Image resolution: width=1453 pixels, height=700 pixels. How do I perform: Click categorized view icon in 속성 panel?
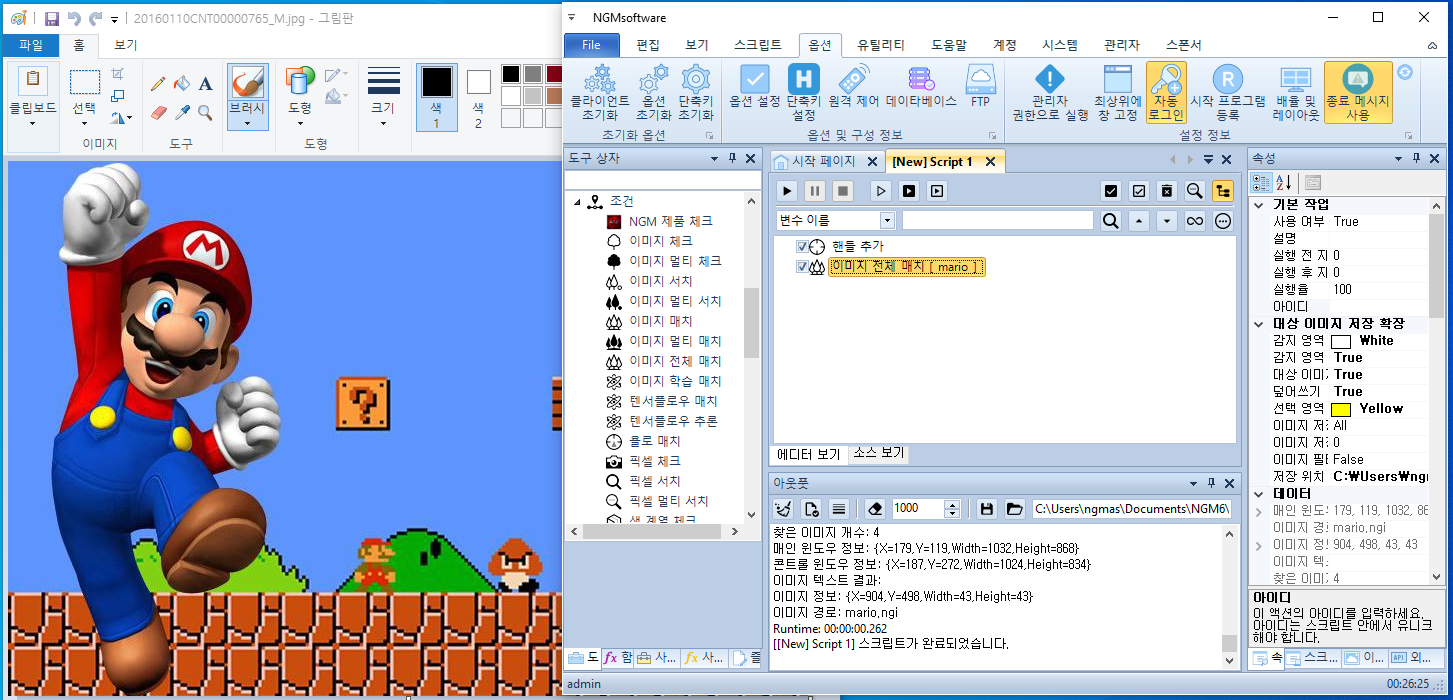tap(1262, 182)
